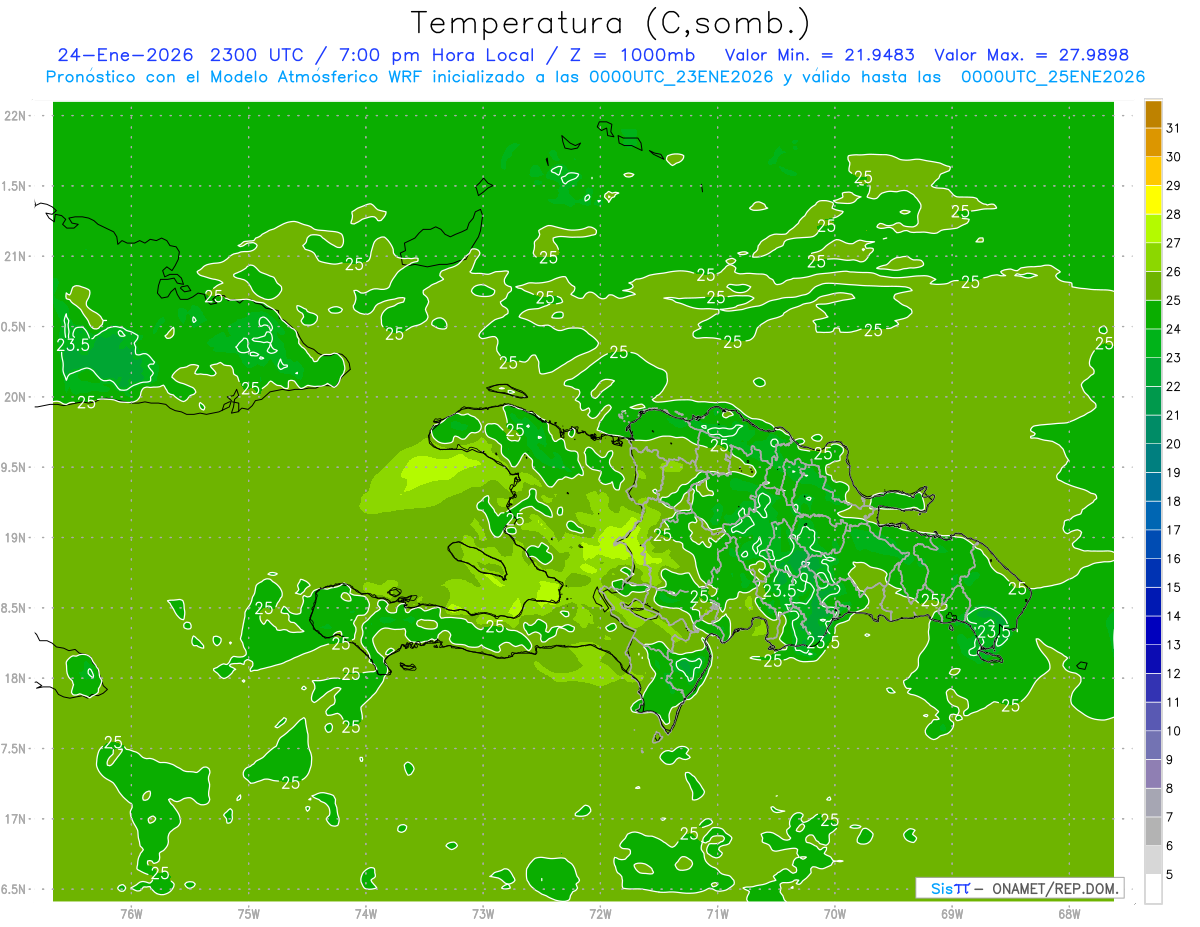The height and width of the screenshot is (927, 1200).
Task: Click the '18N' latitude axis label
Action: [x=15, y=678]
